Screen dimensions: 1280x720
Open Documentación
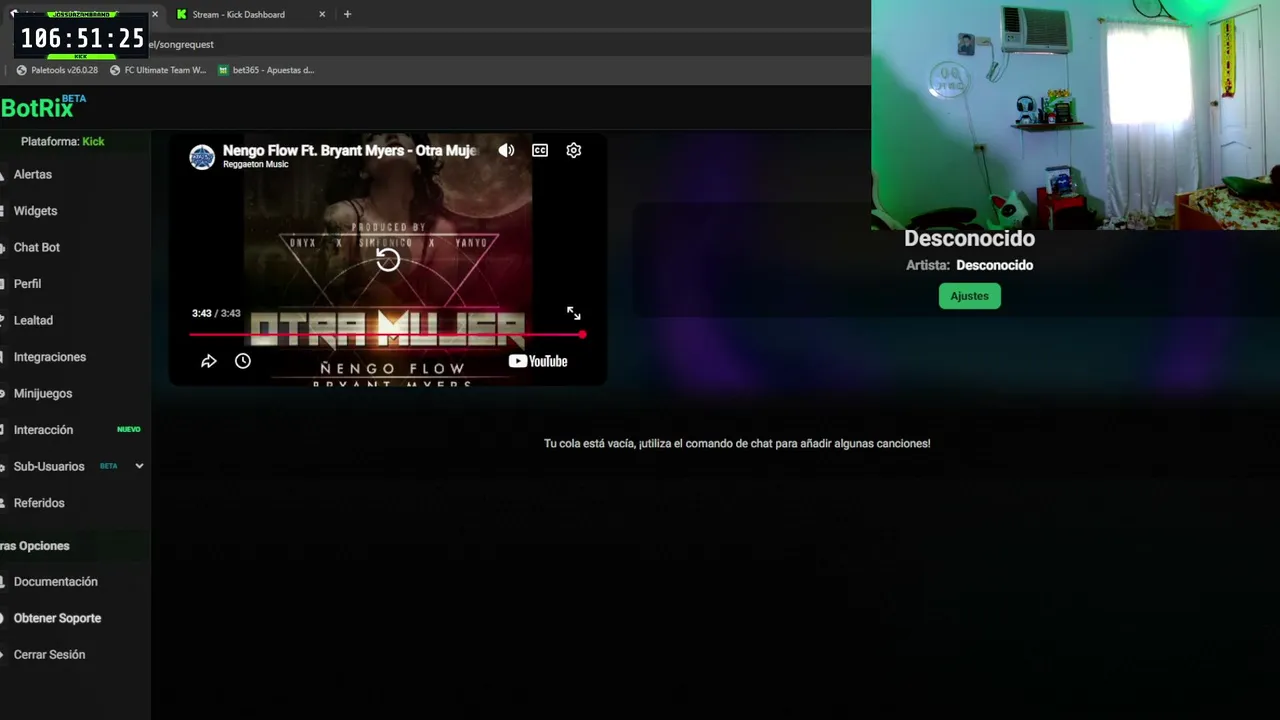(x=56, y=581)
